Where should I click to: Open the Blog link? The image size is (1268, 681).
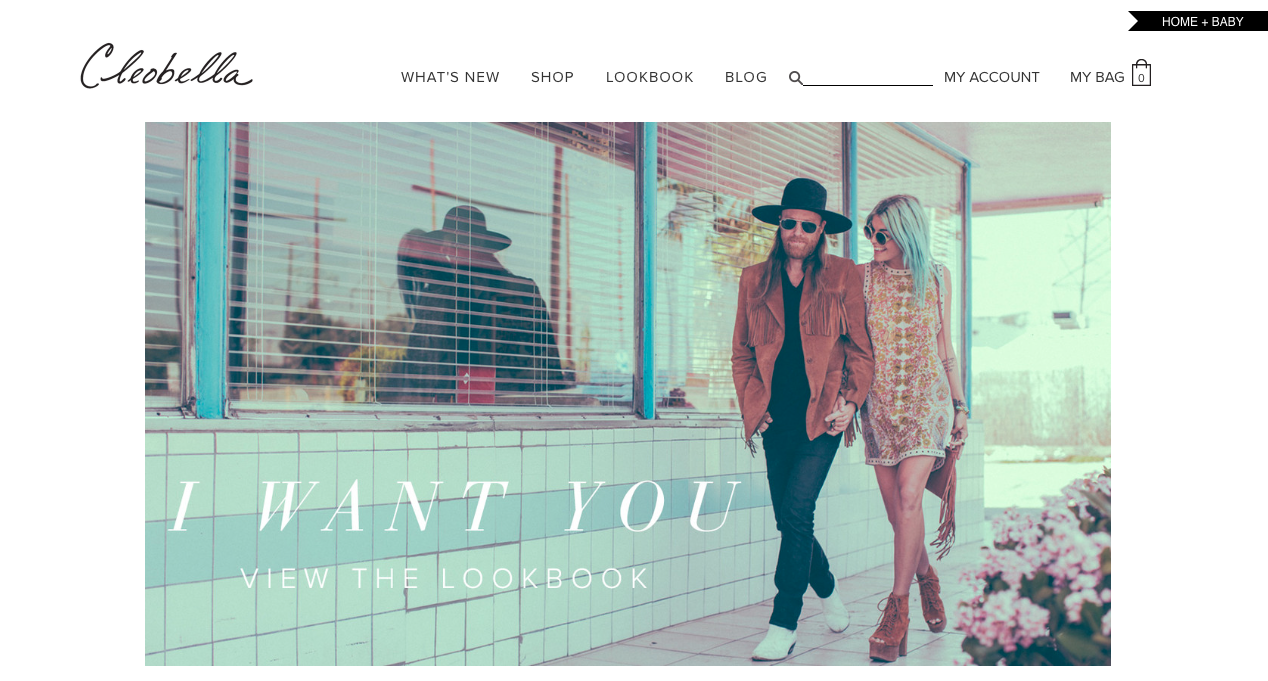746,77
